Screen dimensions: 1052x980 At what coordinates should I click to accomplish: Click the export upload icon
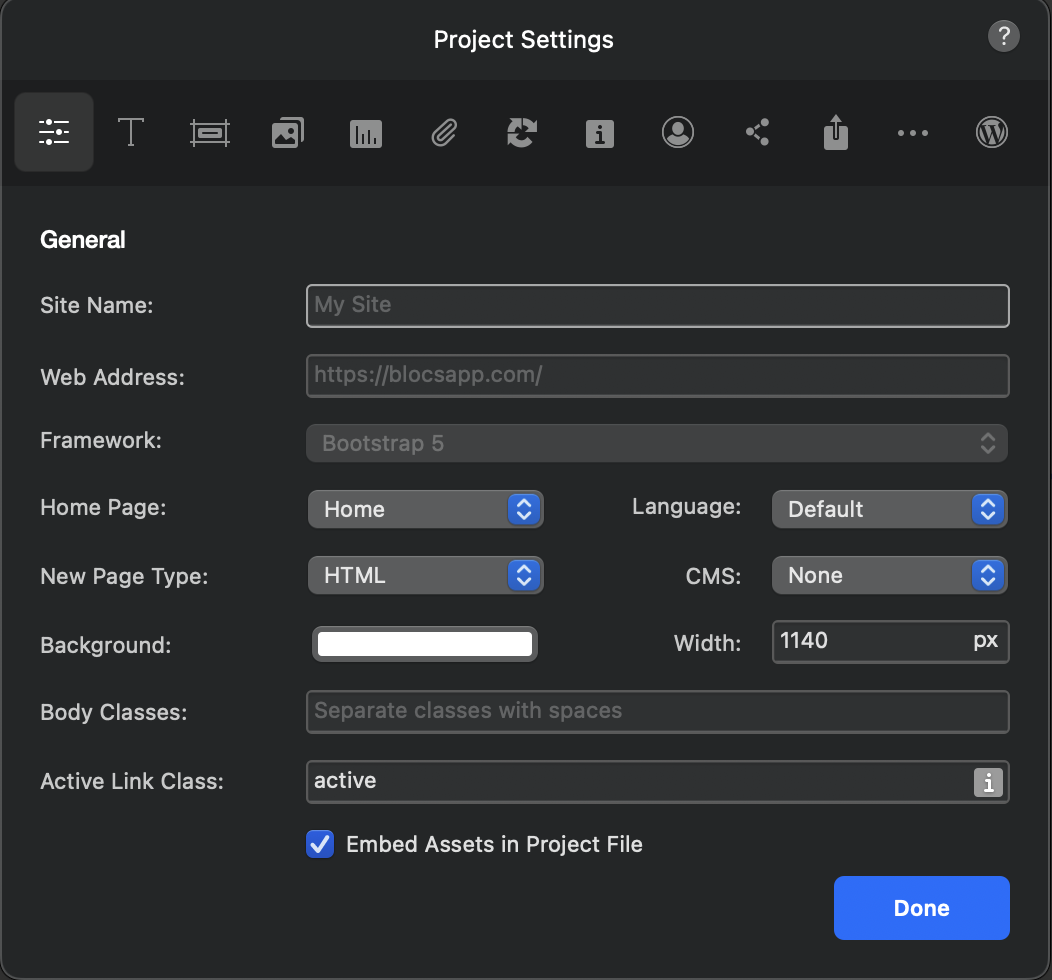pyautogui.click(x=835, y=132)
